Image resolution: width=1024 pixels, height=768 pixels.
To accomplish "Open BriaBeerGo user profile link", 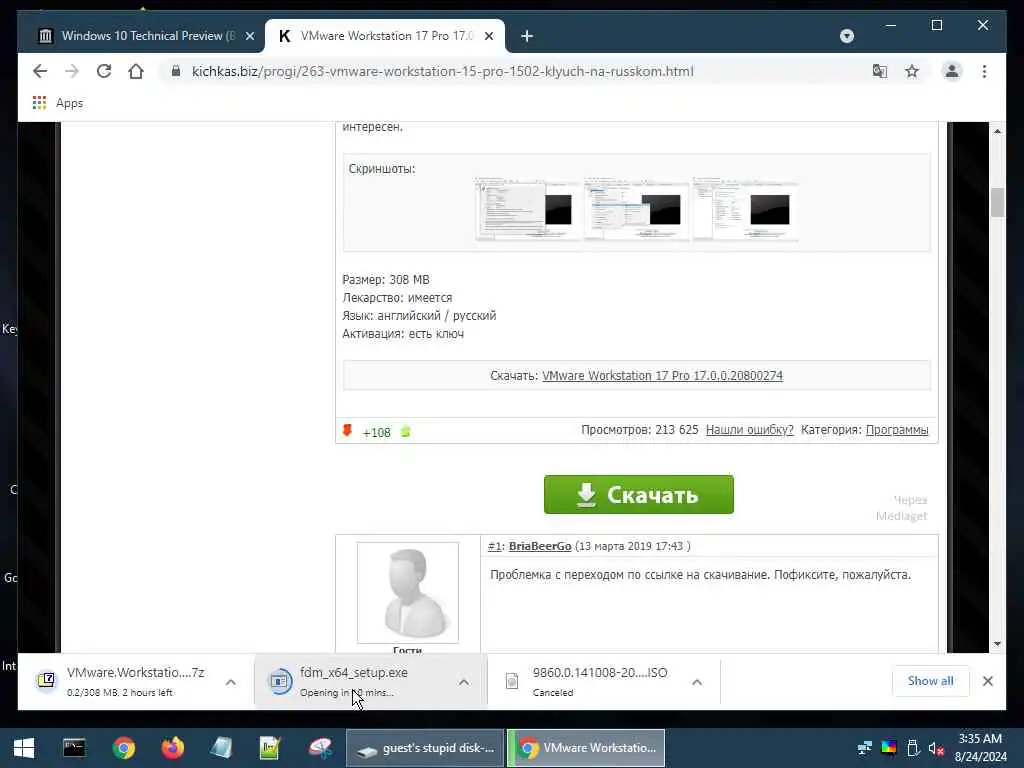I will [540, 546].
